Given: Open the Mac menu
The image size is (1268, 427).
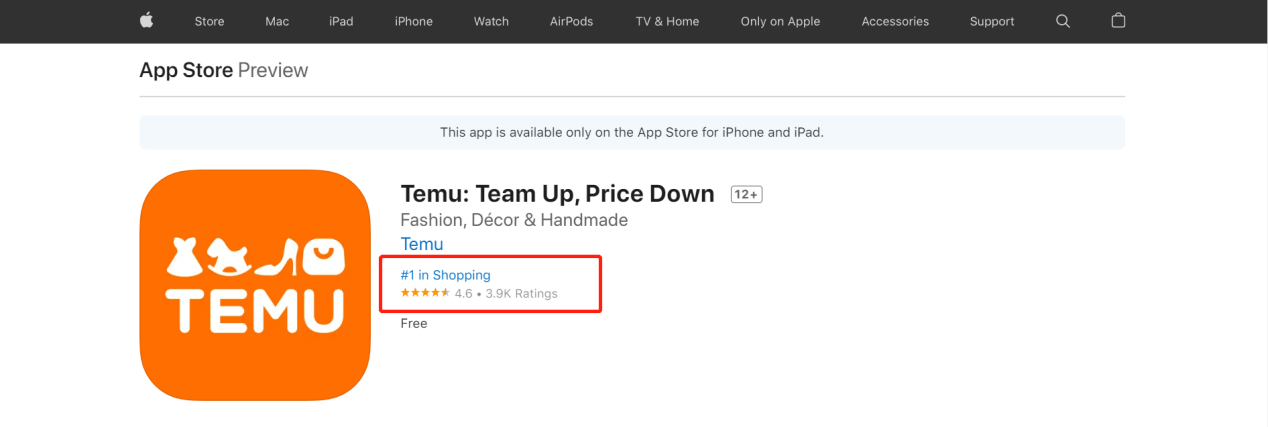Looking at the screenshot, I should [x=277, y=21].
